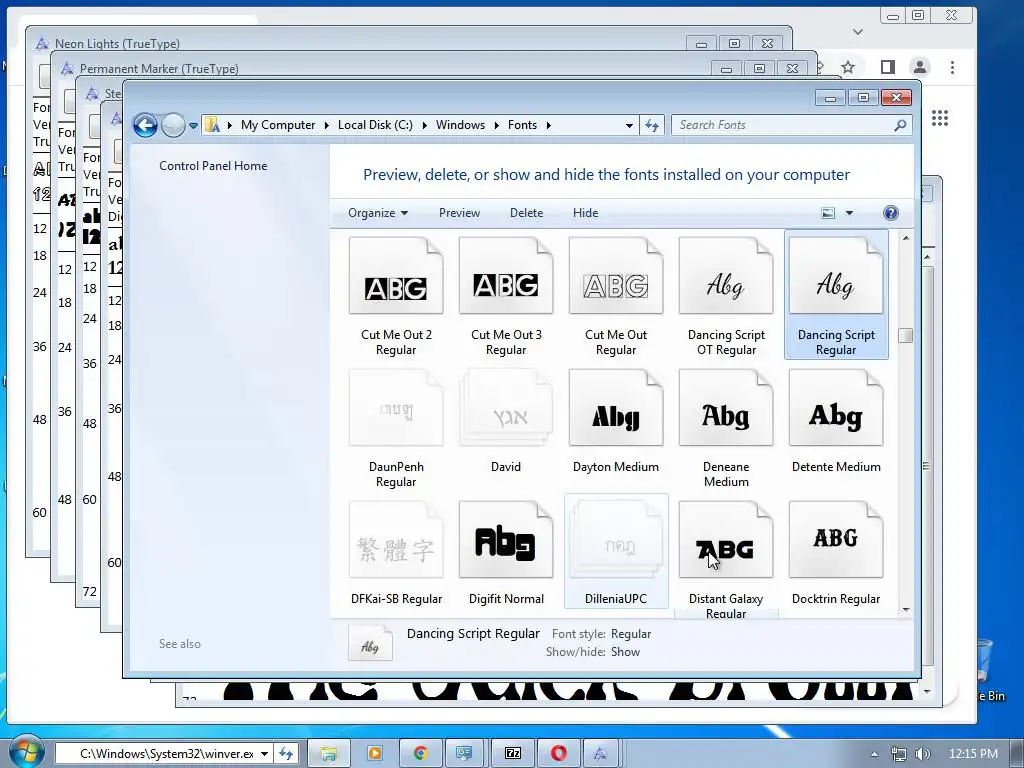This screenshot has height=768, width=1024.
Task: Select the Detente Medium font icon
Action: [836, 408]
